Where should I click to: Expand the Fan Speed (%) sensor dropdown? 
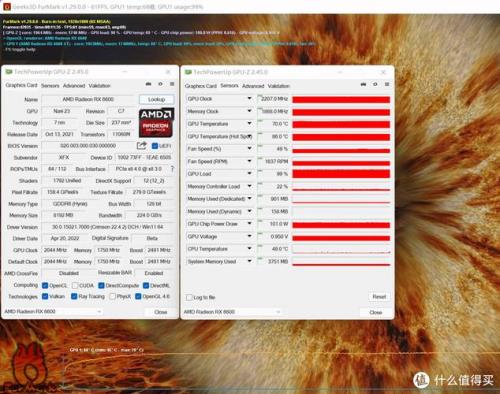(249, 148)
